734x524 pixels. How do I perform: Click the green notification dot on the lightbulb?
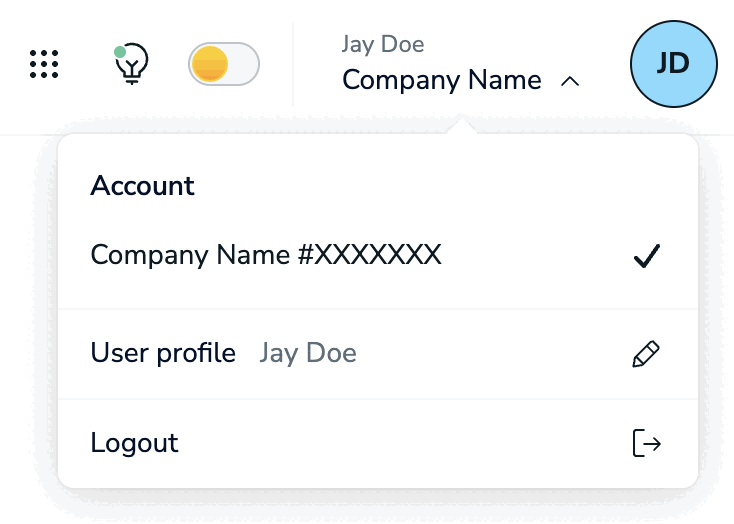(120, 51)
